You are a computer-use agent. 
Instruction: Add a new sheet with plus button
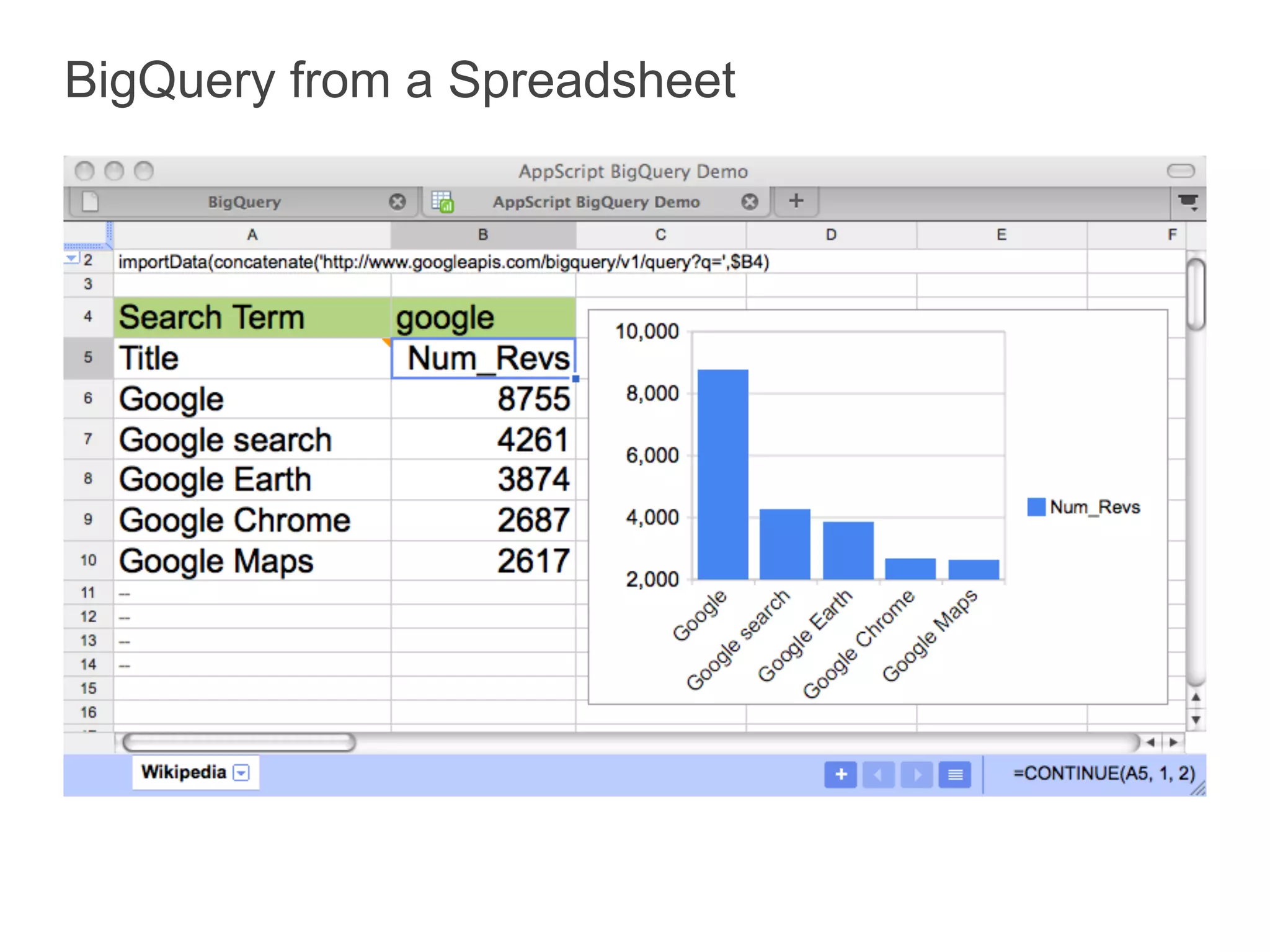840,775
